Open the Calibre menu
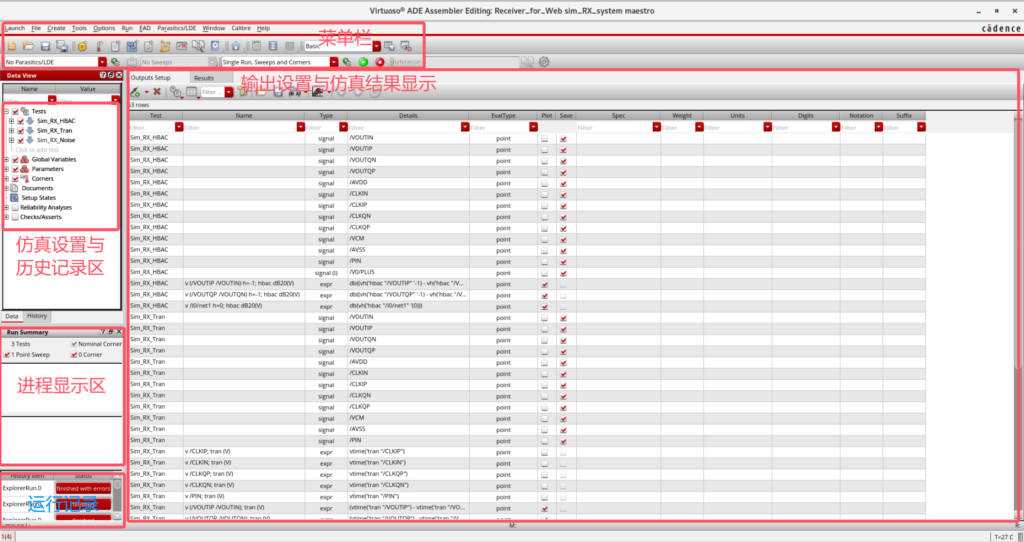Image resolution: width=1024 pixels, height=542 pixels. 241,28
